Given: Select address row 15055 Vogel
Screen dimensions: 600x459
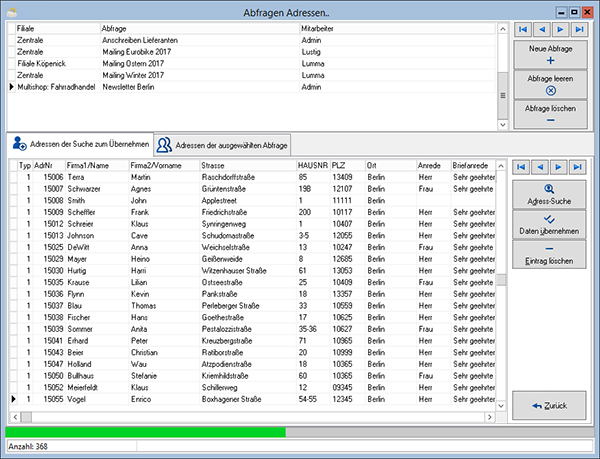Looking at the screenshot, I should pyautogui.click(x=253, y=399).
